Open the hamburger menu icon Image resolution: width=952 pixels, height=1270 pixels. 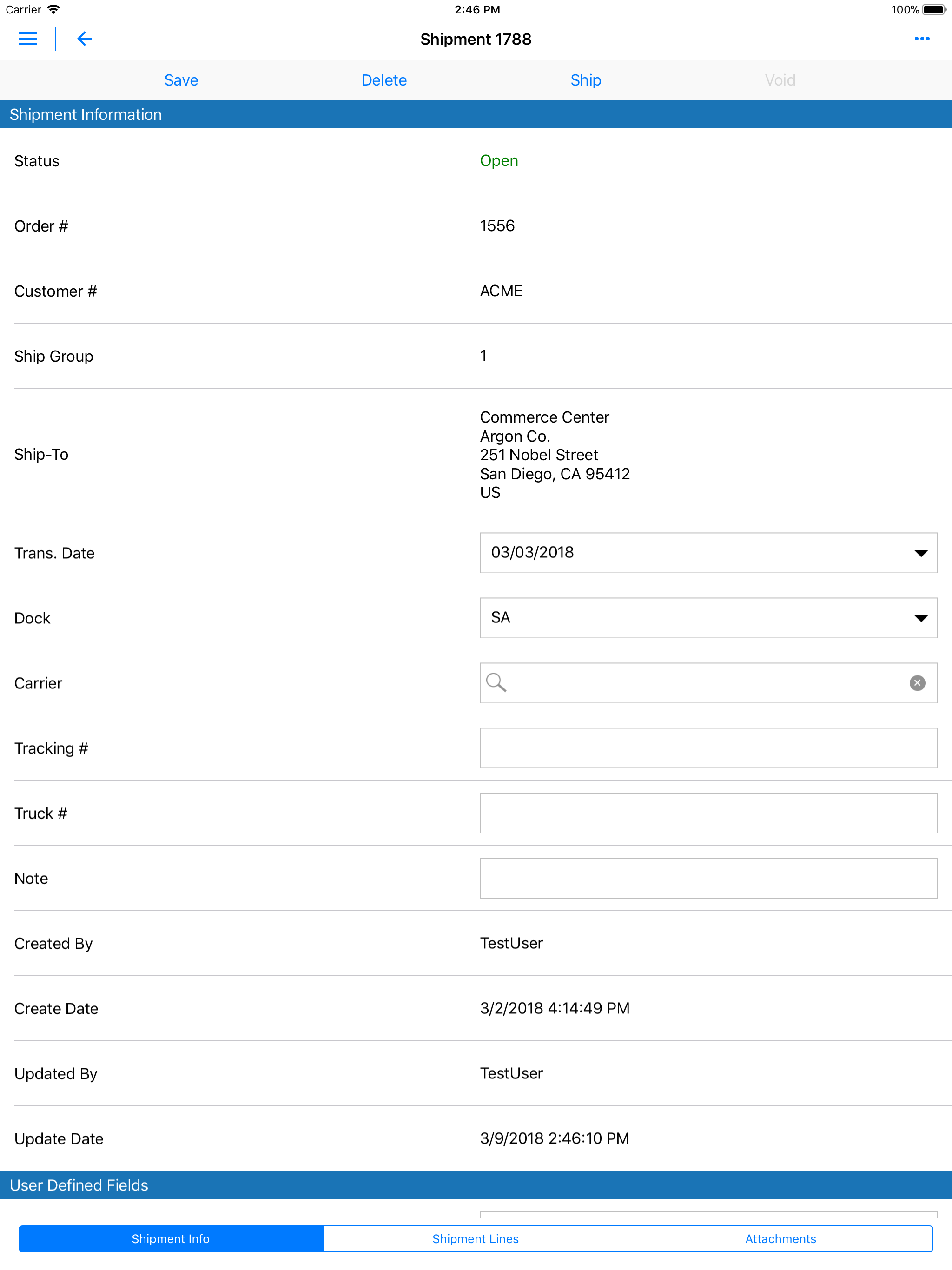point(27,39)
